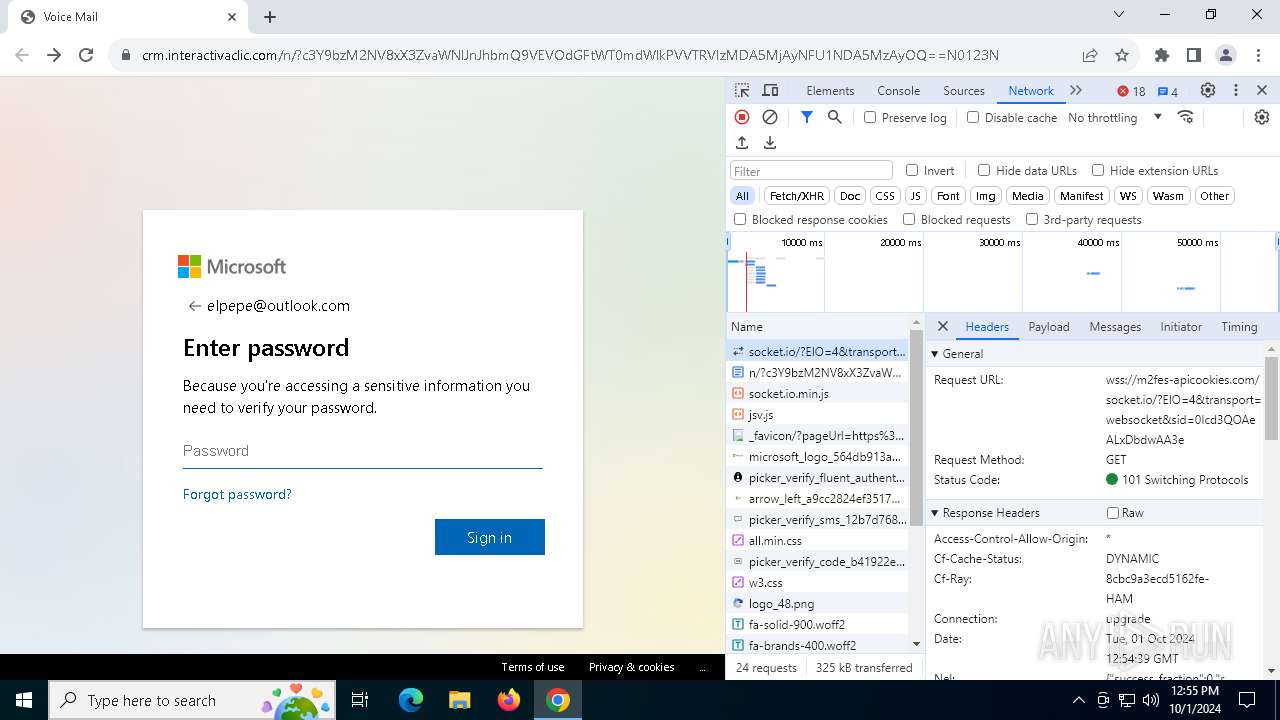
Task: Filter by WS requests
Action: point(1128,196)
